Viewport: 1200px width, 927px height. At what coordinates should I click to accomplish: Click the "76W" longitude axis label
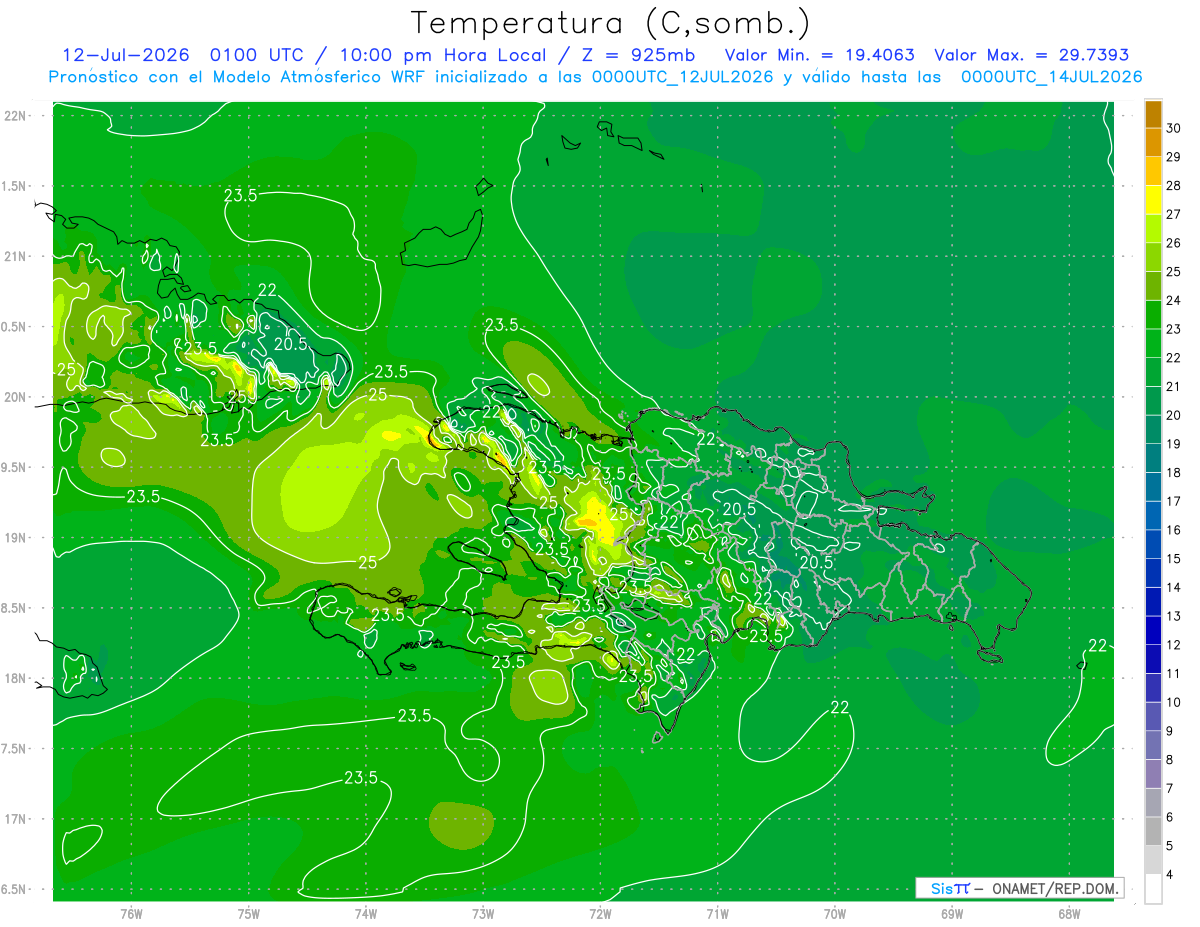pos(131,914)
